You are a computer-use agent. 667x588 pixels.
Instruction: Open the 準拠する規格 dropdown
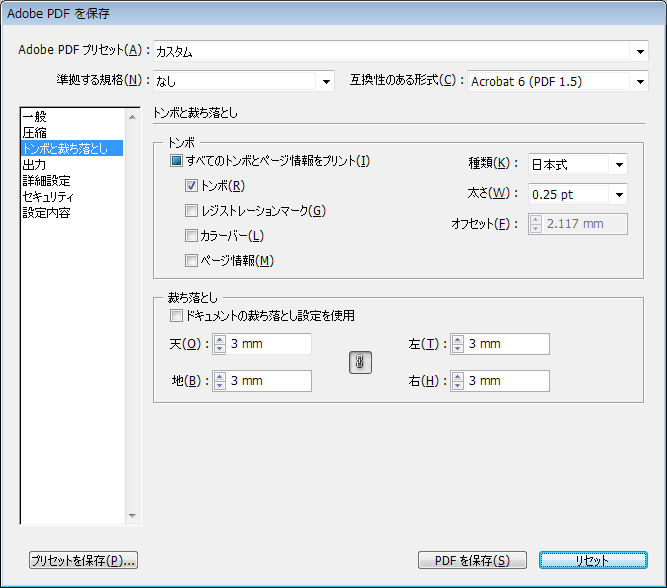tap(244, 81)
